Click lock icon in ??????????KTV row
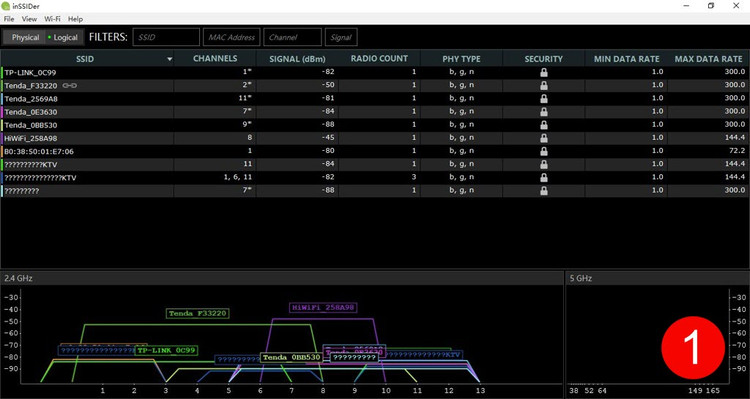Screen dimensions: 750x399 tap(544, 165)
